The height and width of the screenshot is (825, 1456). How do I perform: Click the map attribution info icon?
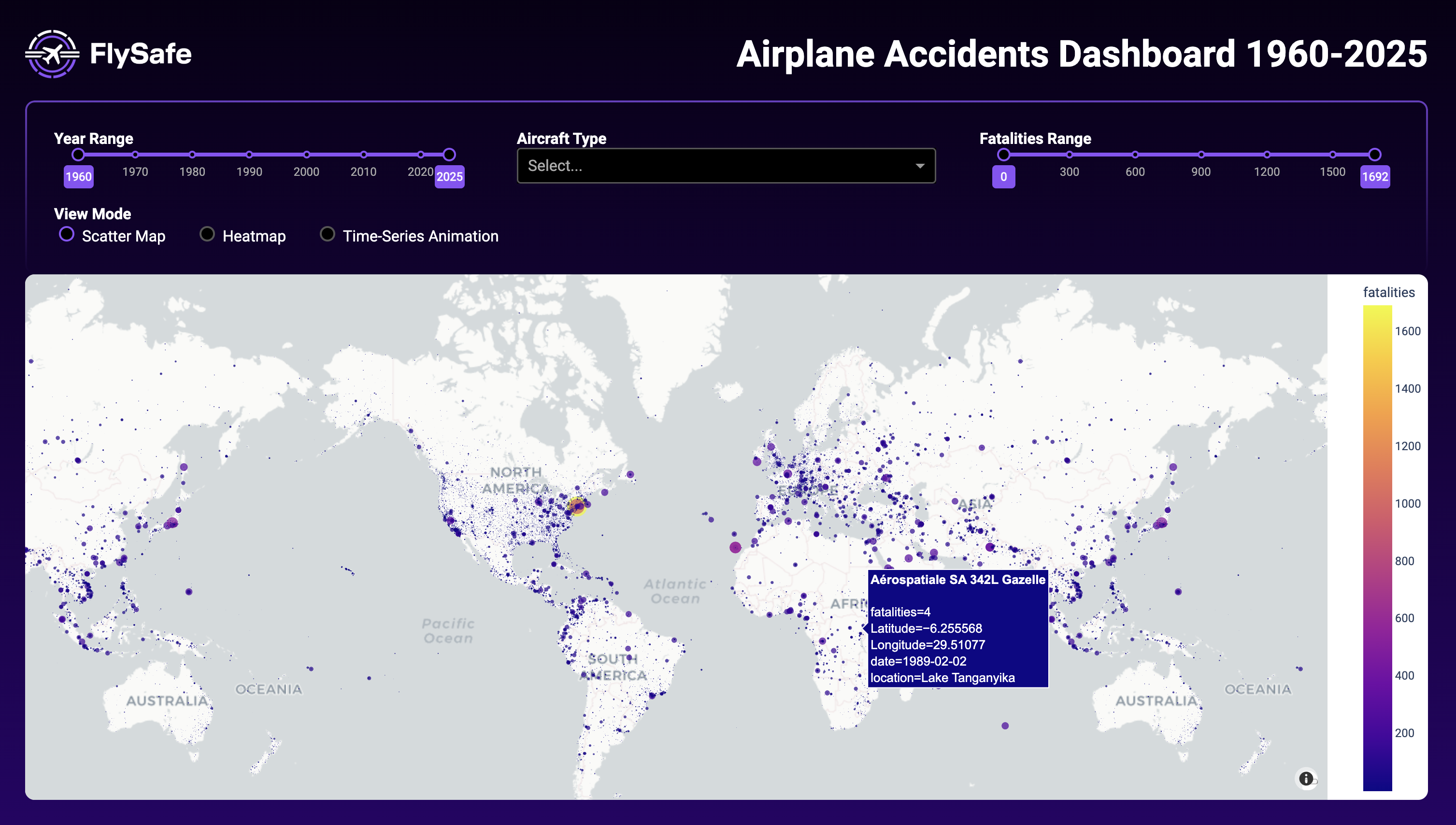click(x=1306, y=779)
